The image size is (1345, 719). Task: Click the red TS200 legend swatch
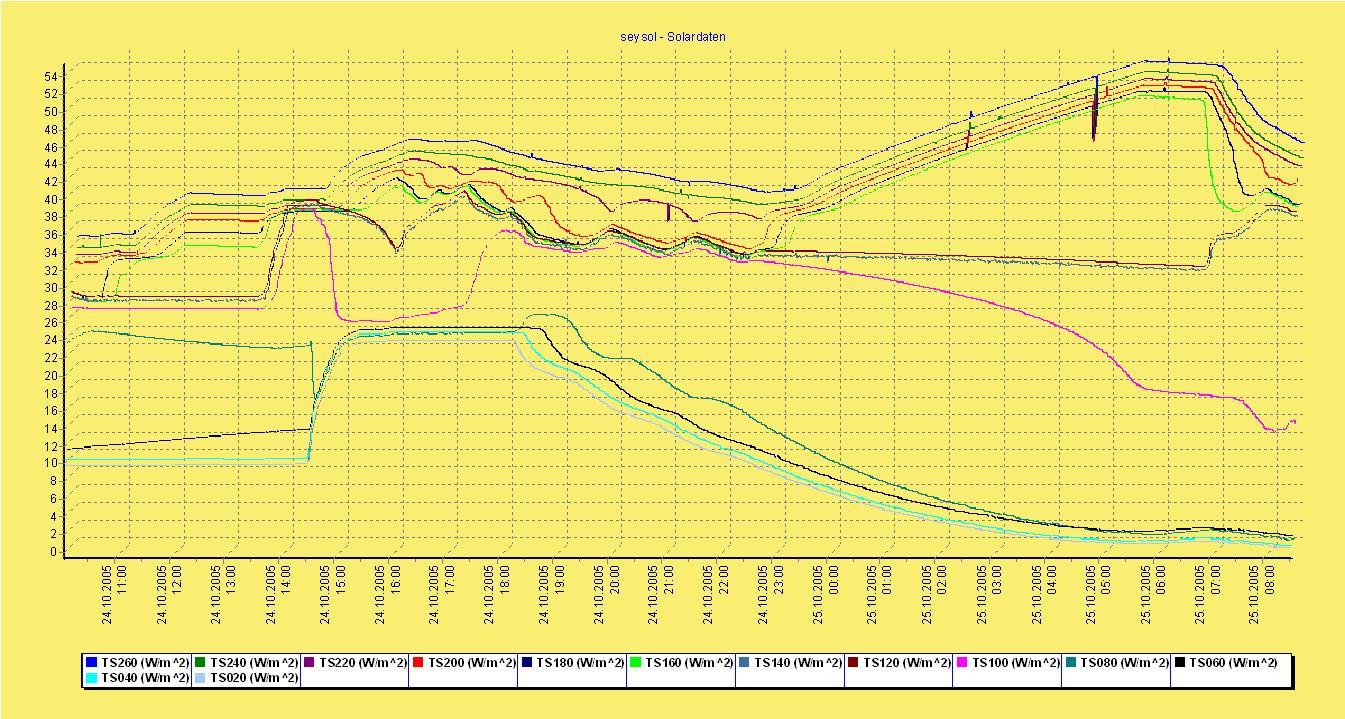coord(418,662)
